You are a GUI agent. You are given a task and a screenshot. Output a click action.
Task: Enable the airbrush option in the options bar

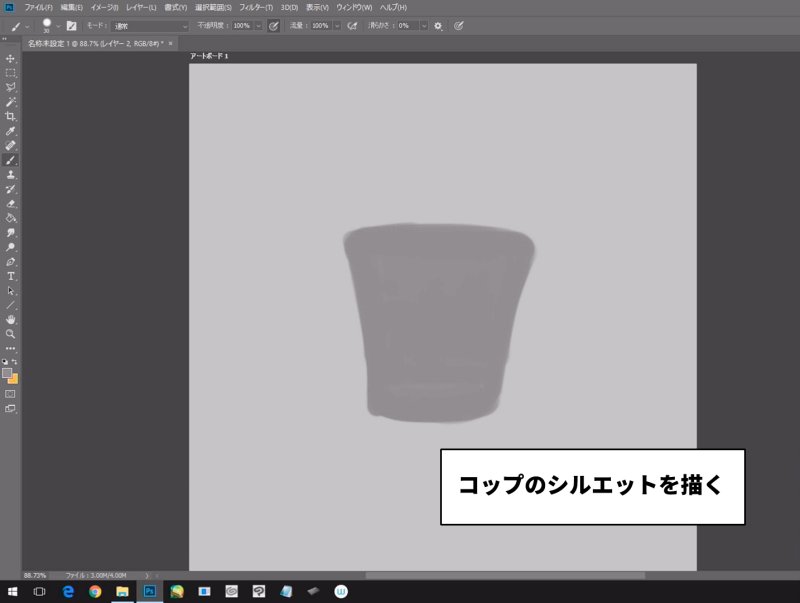(x=350, y=27)
